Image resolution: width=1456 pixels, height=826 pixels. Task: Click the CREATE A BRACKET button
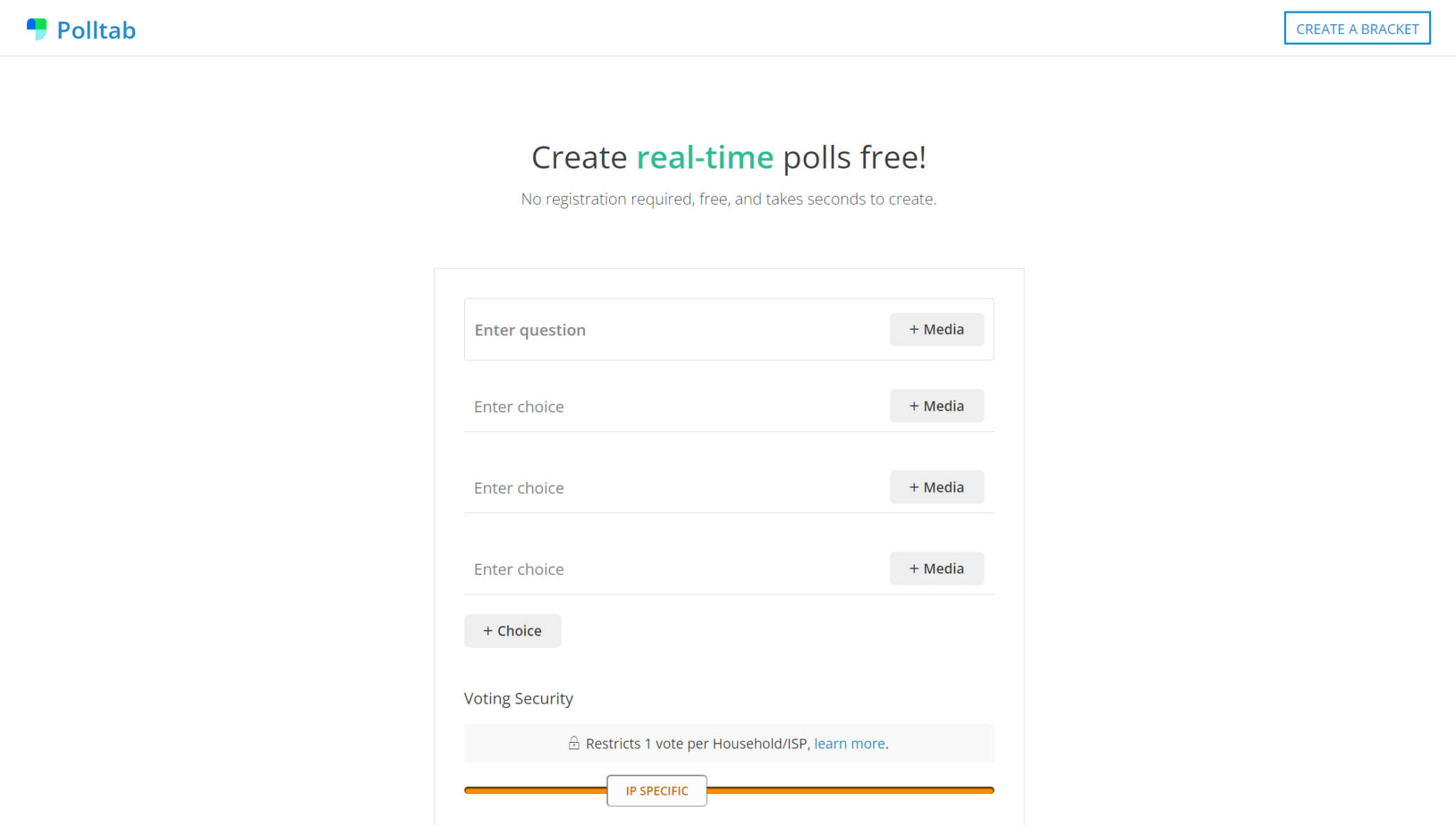tap(1356, 28)
